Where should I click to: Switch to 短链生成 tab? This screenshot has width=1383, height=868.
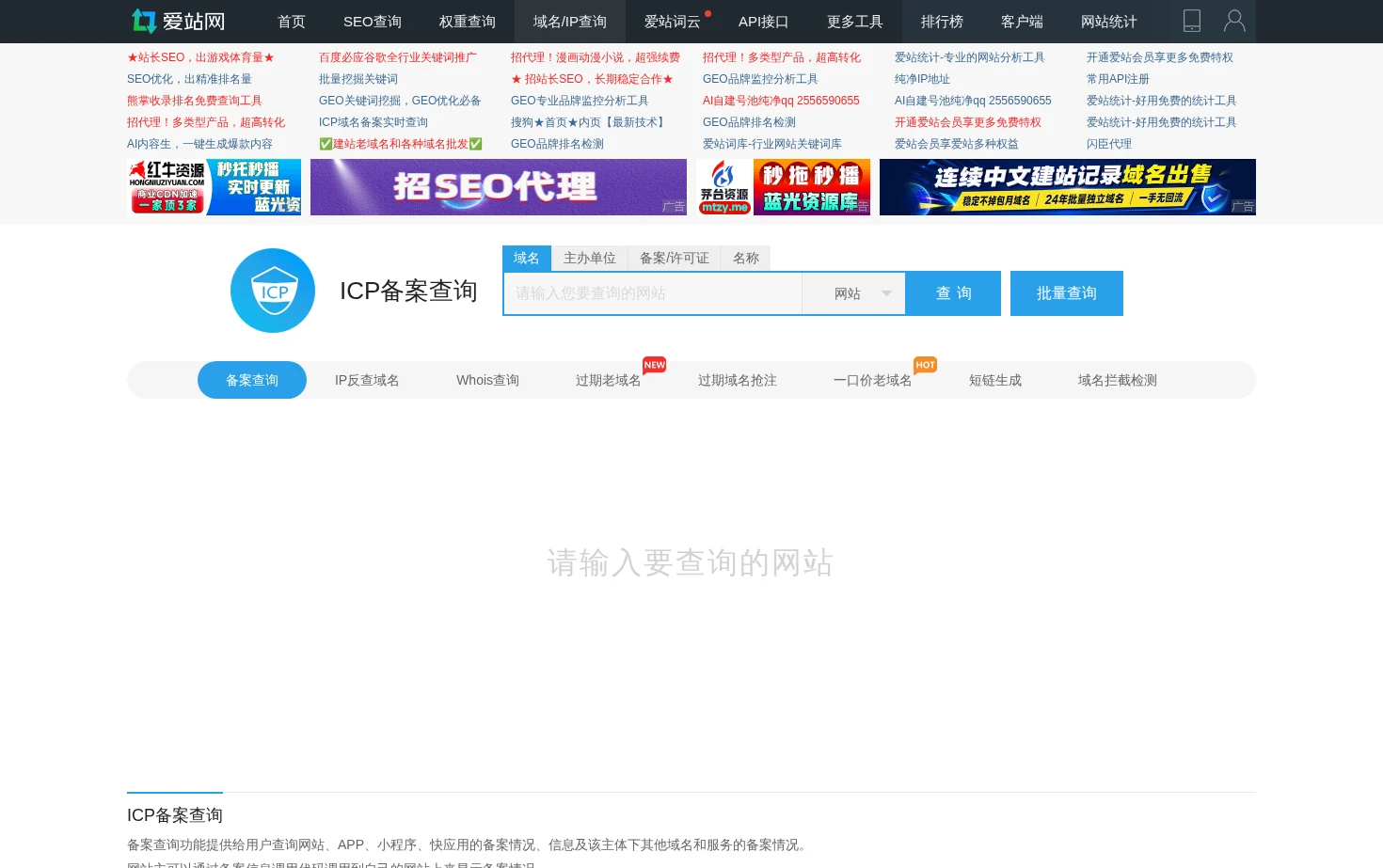pos(995,380)
